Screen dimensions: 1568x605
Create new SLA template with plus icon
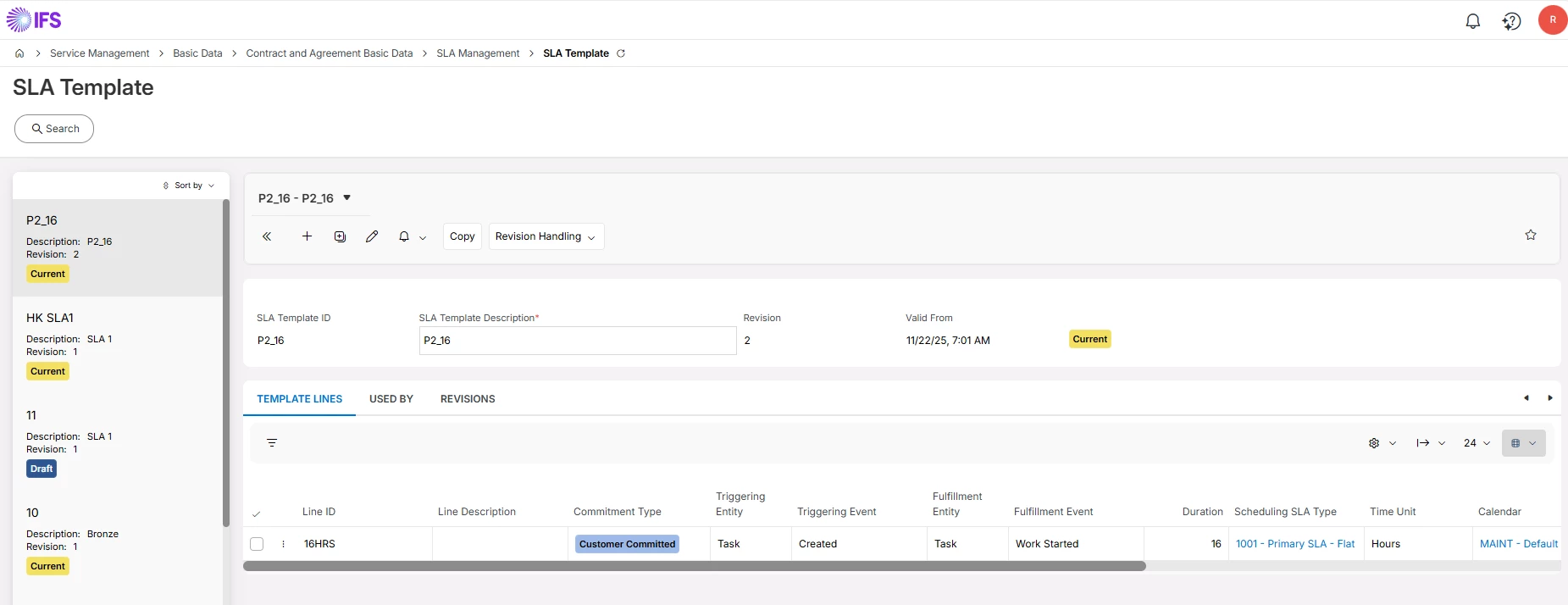[x=307, y=236]
